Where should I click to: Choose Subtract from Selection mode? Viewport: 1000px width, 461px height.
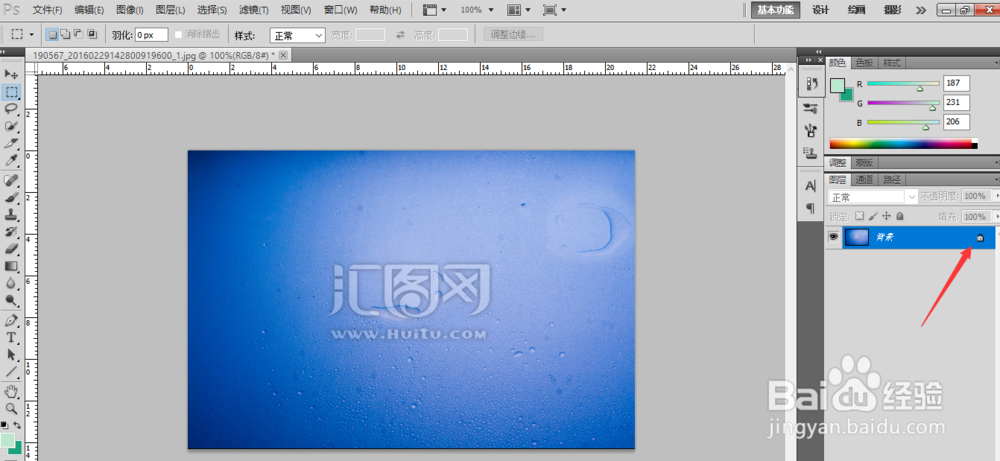pos(78,34)
